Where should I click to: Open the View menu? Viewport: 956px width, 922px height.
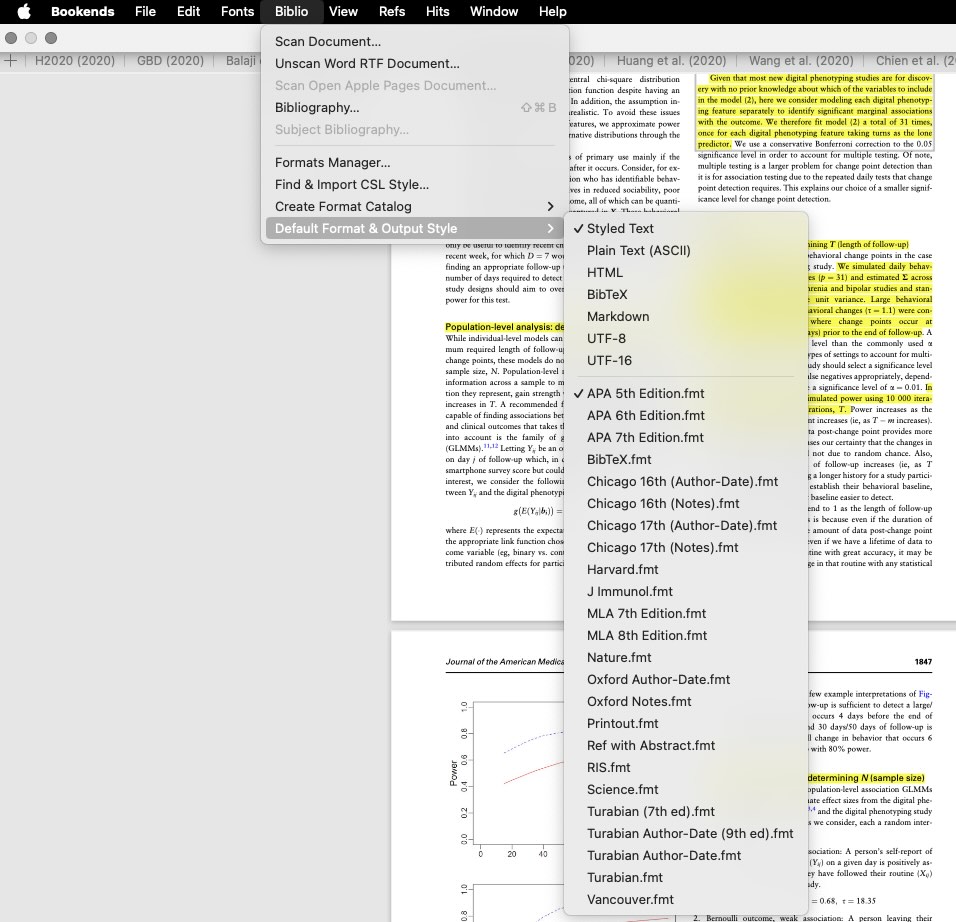click(343, 12)
